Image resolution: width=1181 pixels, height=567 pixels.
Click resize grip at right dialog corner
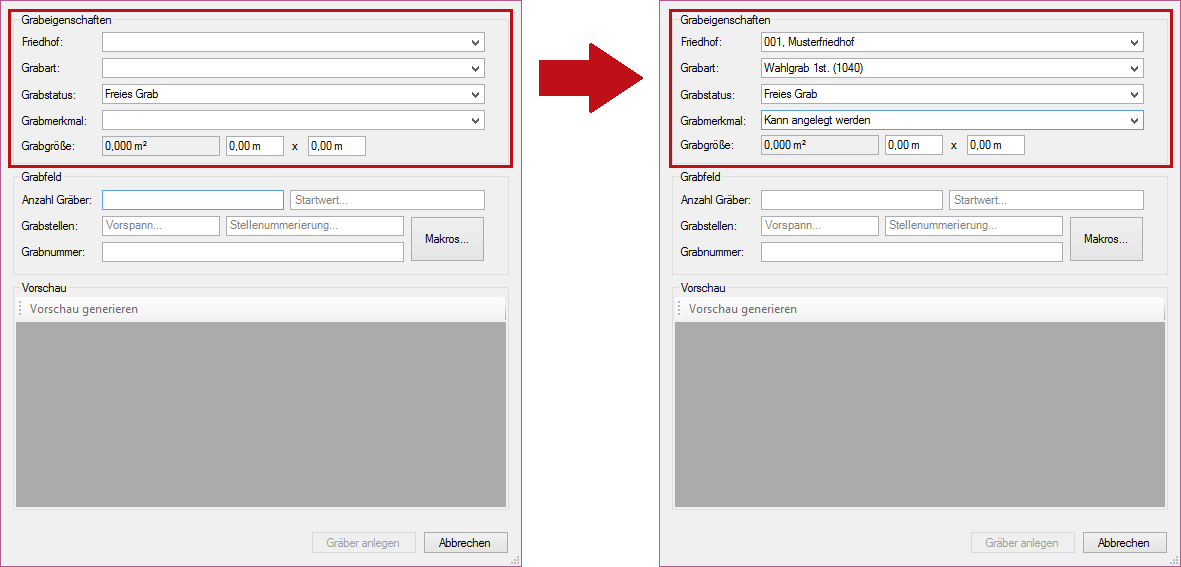(1174, 561)
